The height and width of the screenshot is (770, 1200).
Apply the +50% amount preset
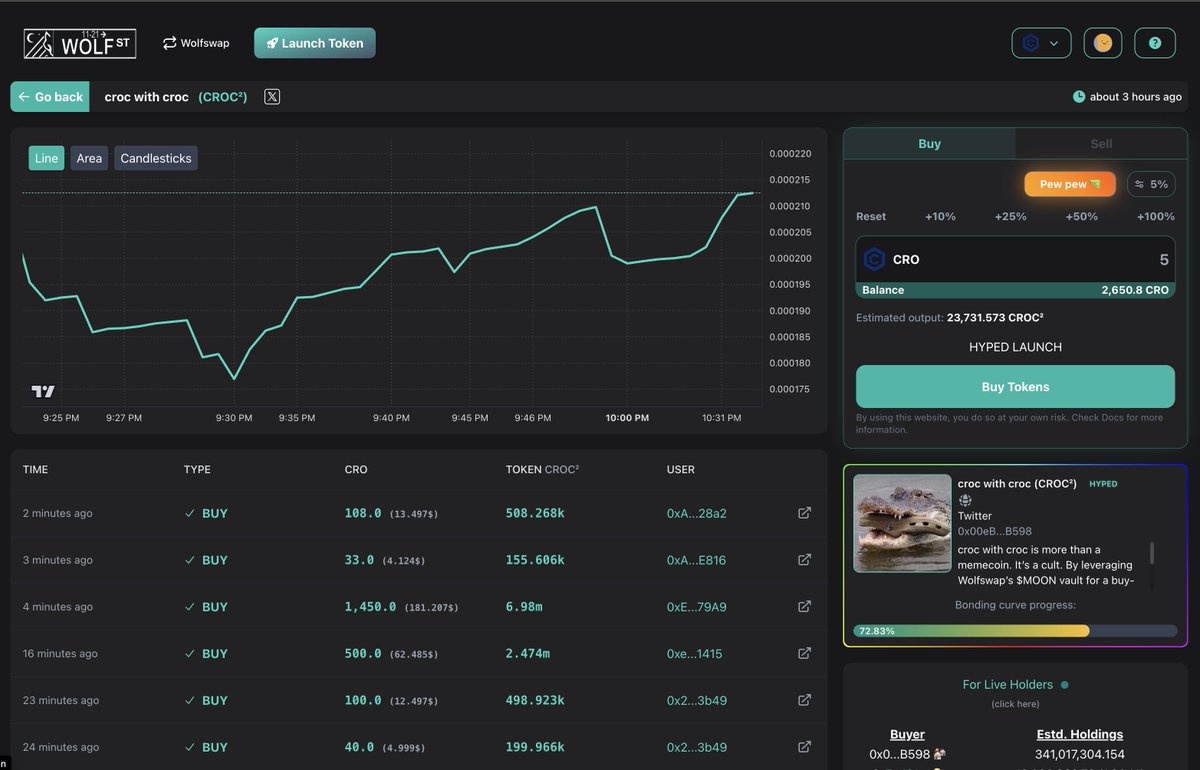point(1081,216)
